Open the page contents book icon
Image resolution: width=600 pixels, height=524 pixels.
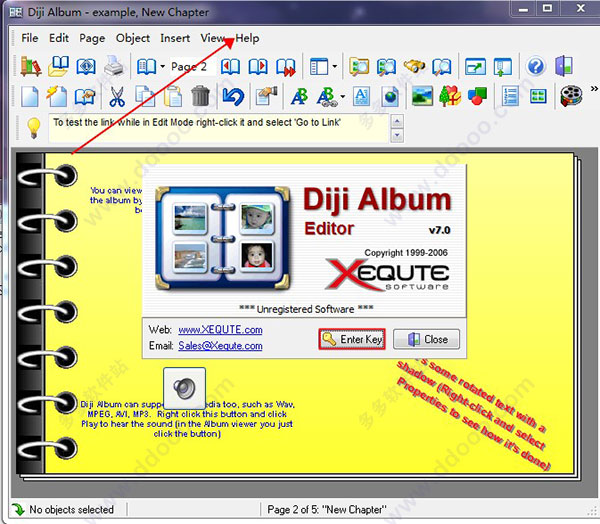[147, 67]
